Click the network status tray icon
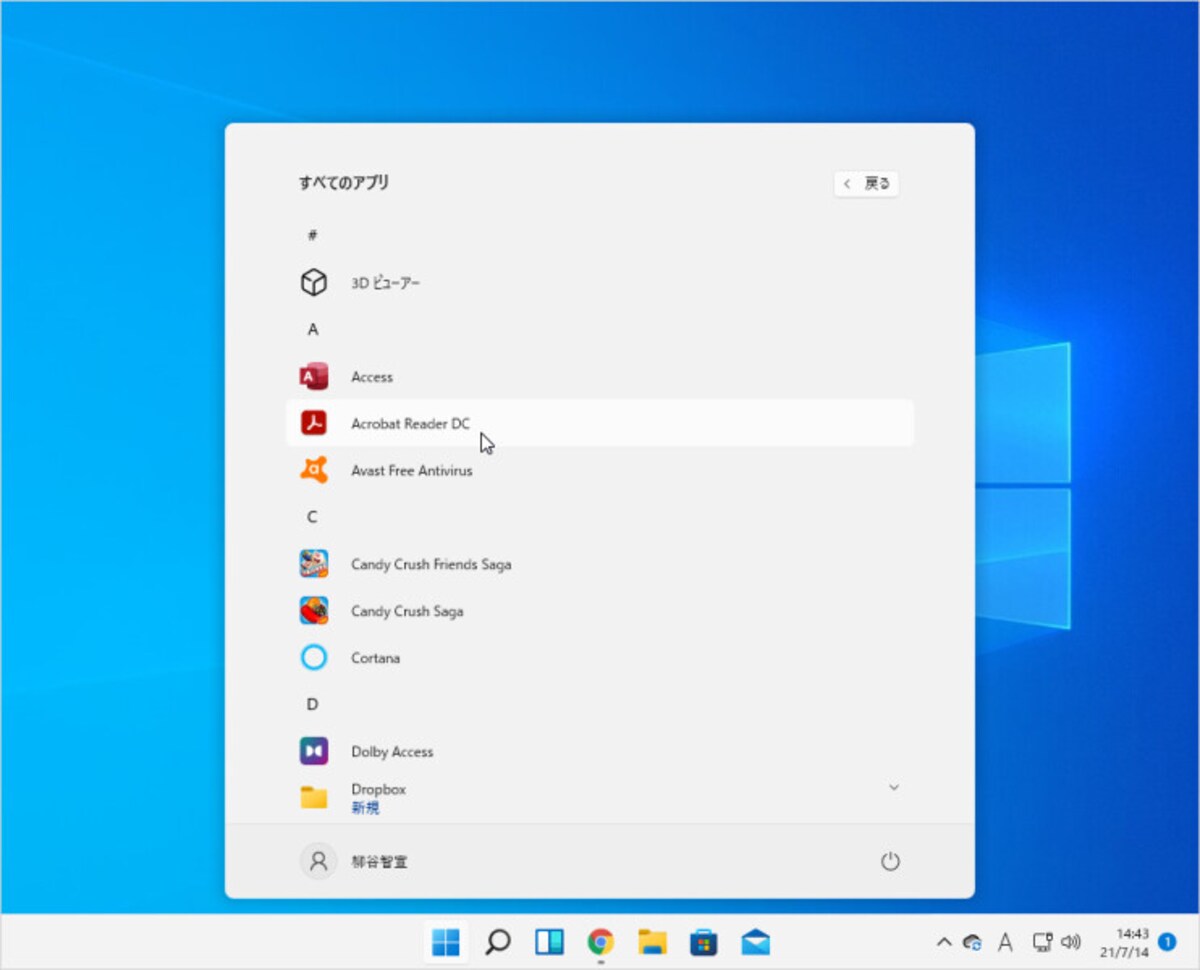 coord(1042,942)
